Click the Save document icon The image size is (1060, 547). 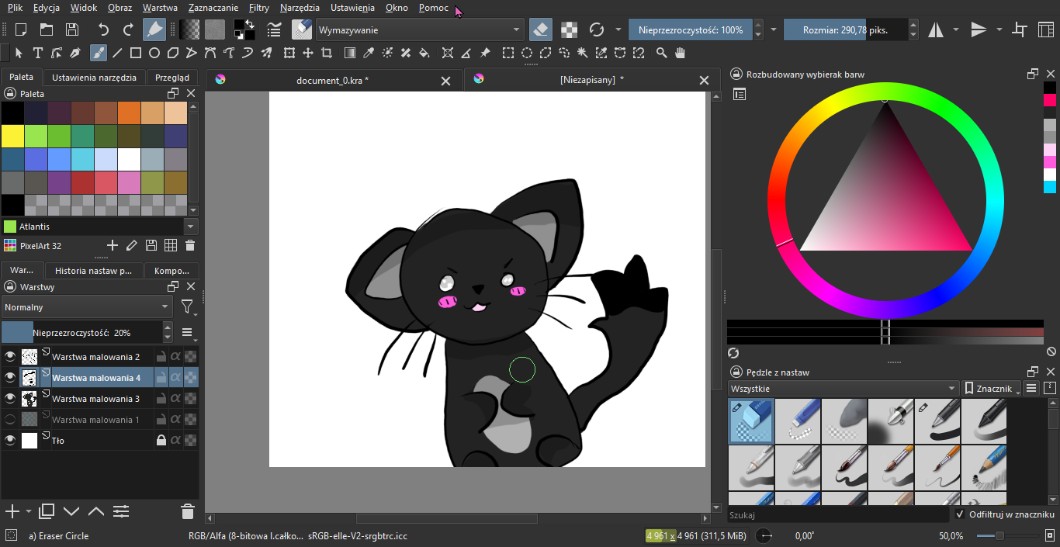72,30
